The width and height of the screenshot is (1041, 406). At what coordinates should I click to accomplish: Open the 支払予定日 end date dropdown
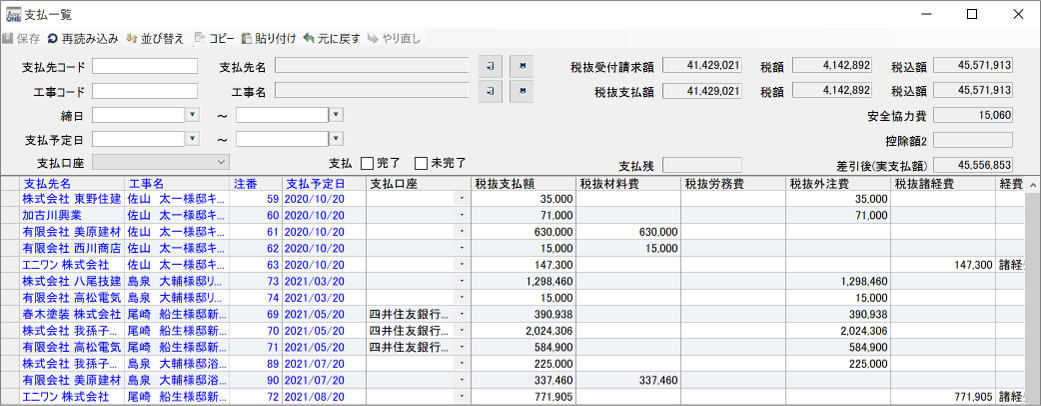(337, 139)
